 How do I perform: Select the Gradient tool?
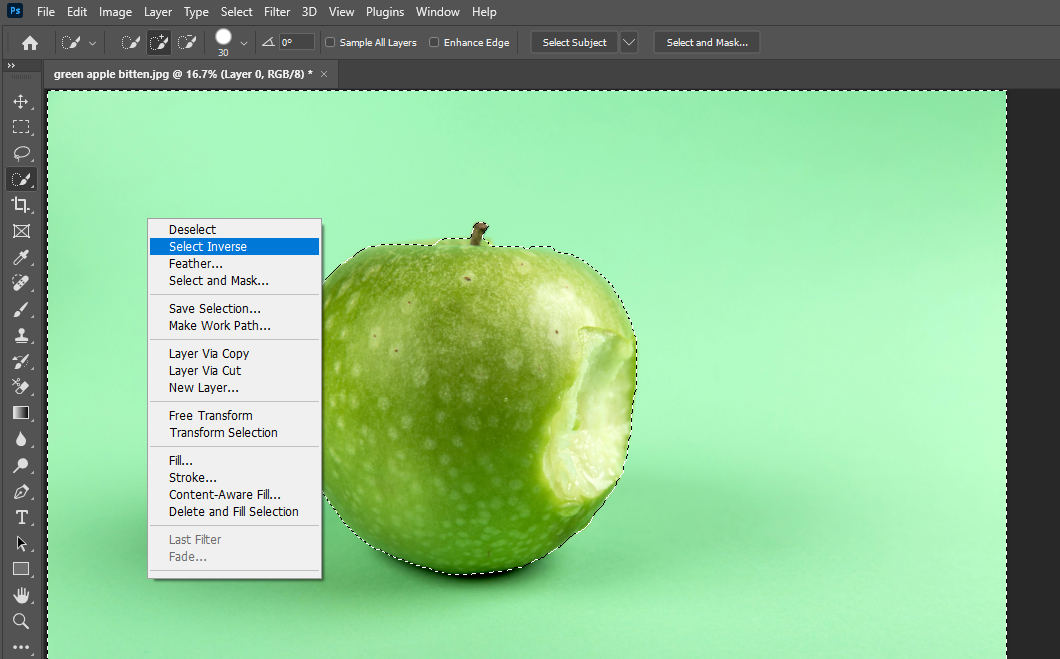tap(21, 413)
